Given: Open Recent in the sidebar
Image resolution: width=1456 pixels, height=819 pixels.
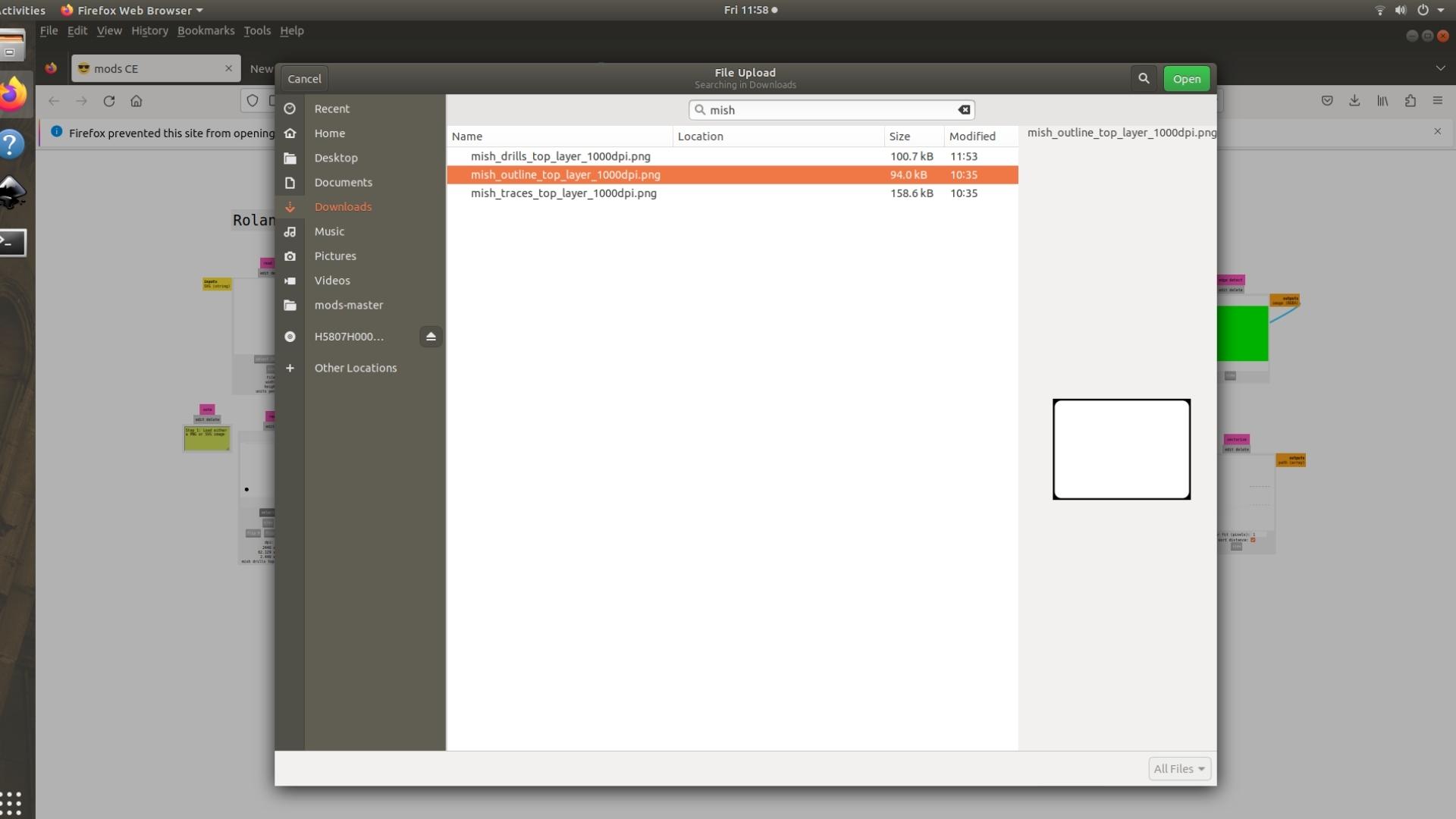Looking at the screenshot, I should point(331,108).
